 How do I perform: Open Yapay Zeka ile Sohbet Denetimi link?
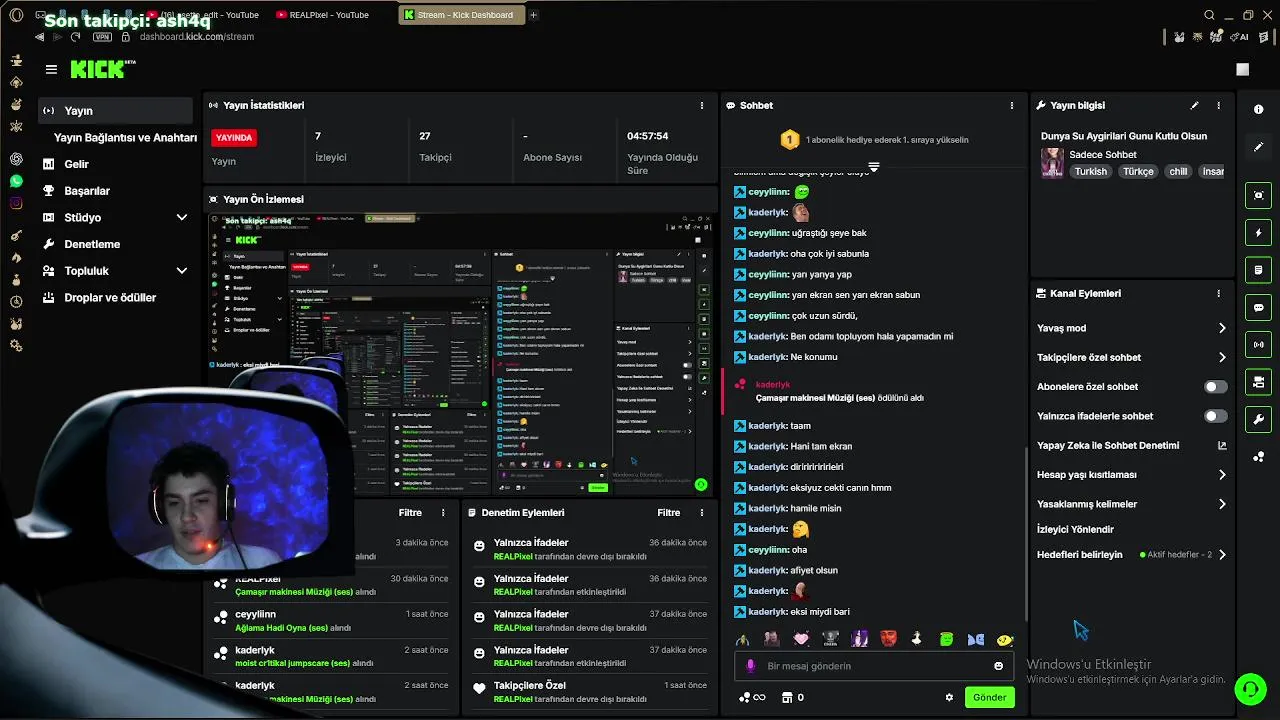1132,446
